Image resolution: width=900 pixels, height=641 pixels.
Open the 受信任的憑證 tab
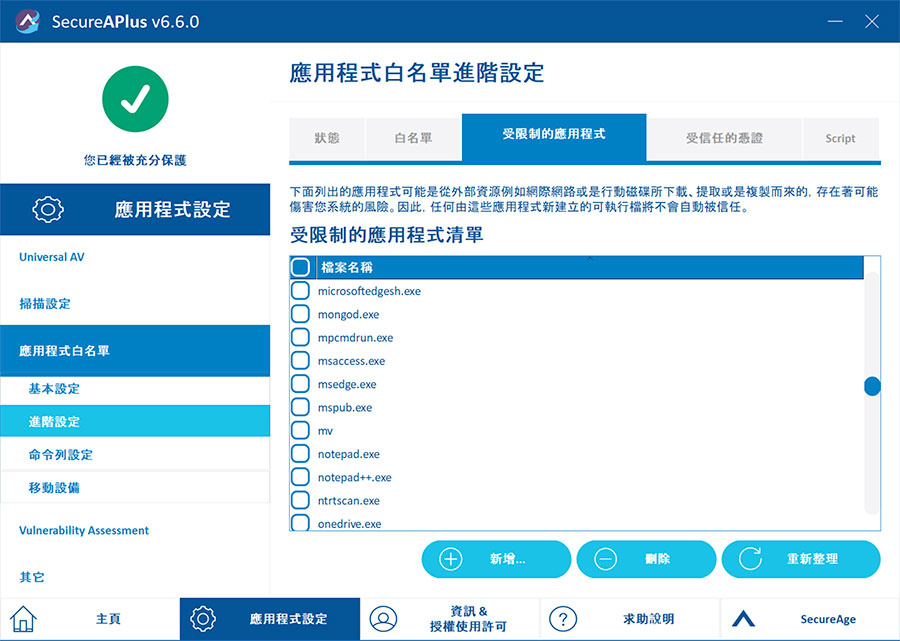[724, 138]
